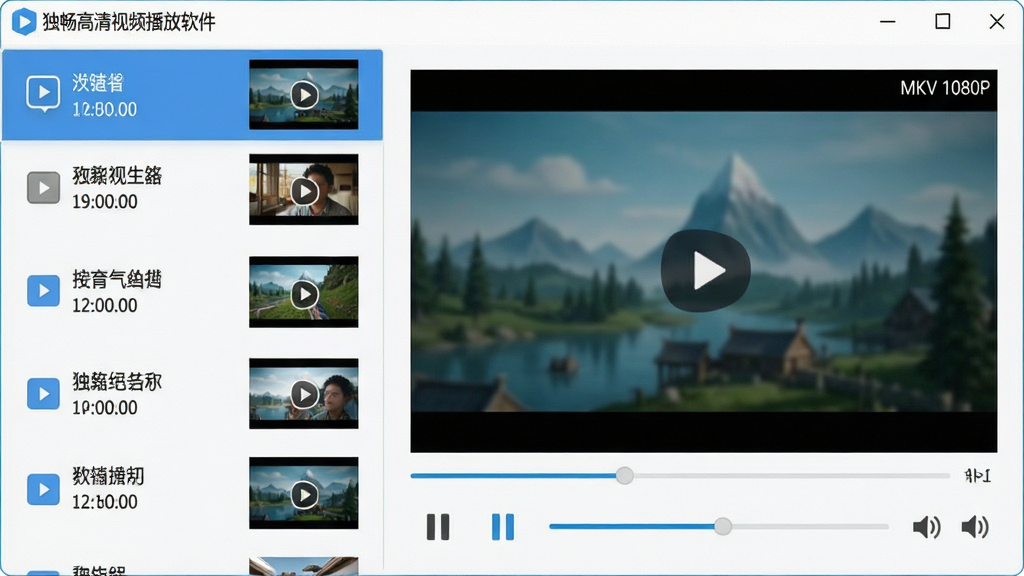Click the blue play icon of the 10:00.00 row
The width and height of the screenshot is (1024, 576).
[x=43, y=393]
